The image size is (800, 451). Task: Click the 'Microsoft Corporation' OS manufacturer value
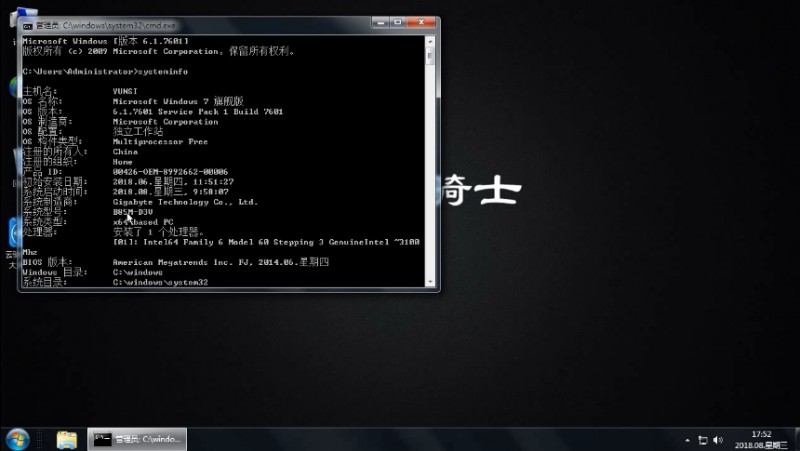coord(165,122)
